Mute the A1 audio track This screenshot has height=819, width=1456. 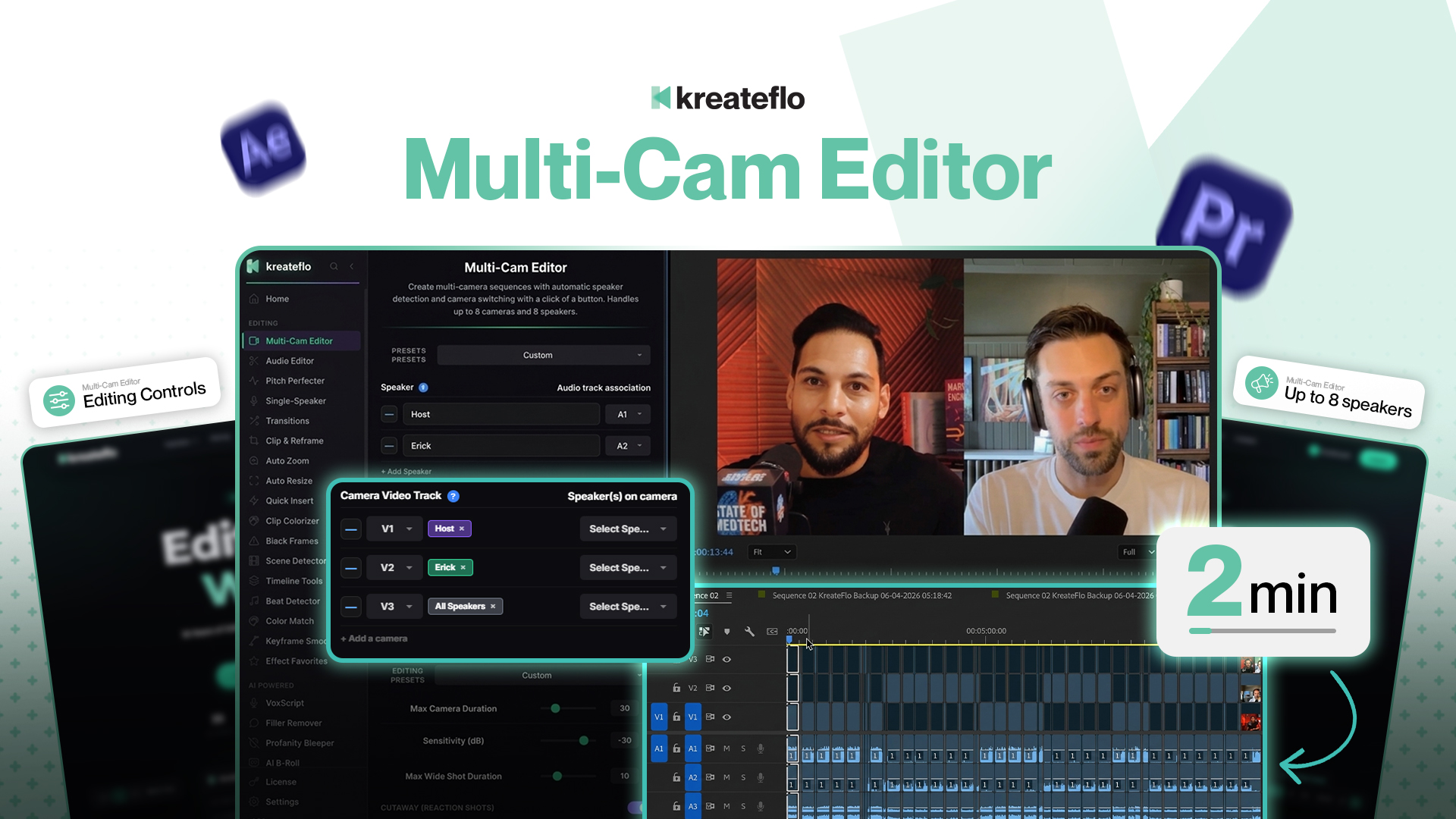click(726, 748)
